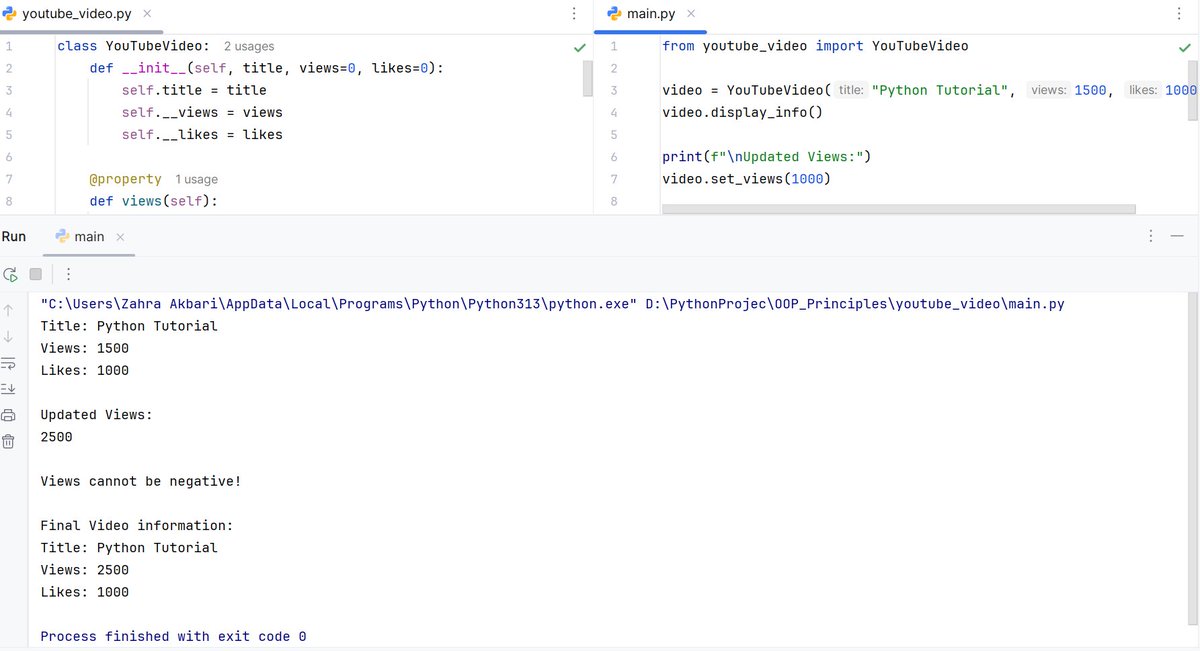Click the self.title = title line

pos(194,90)
